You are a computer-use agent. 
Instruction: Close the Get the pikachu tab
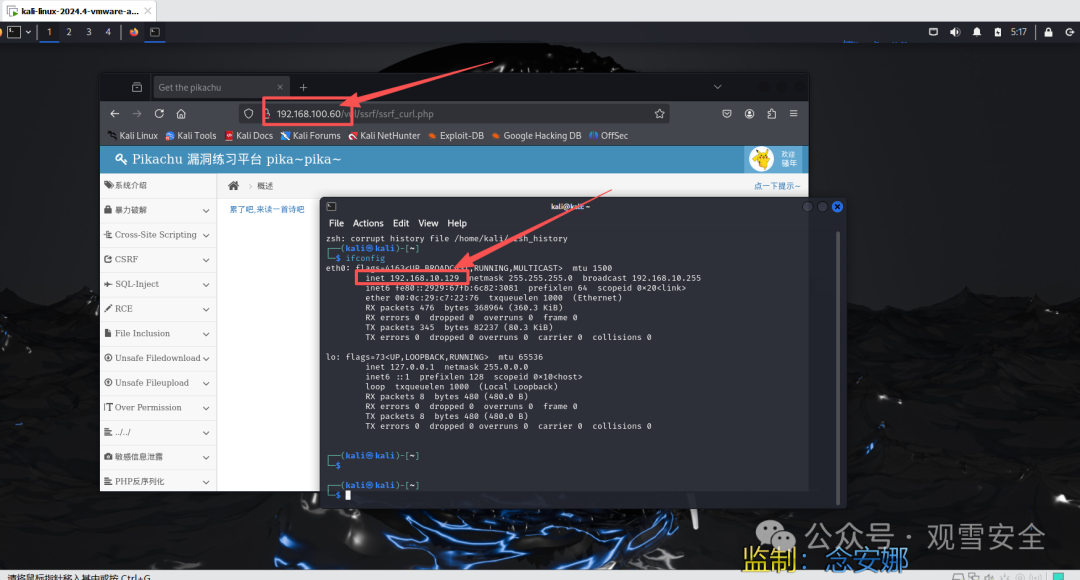280,87
